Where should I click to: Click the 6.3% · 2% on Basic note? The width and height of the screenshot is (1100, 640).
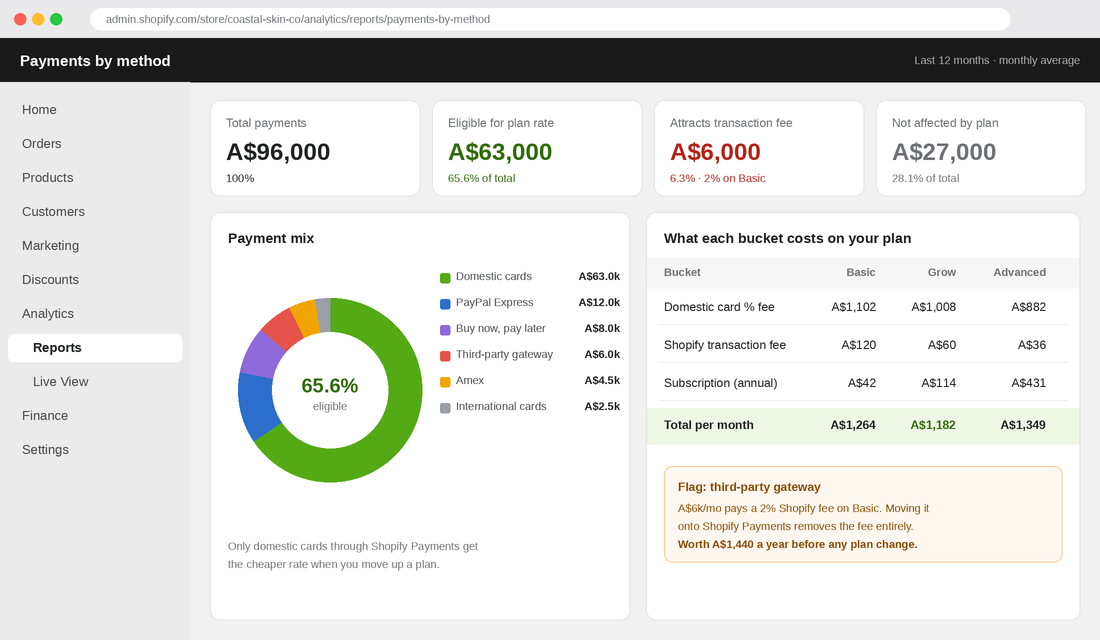(x=717, y=178)
